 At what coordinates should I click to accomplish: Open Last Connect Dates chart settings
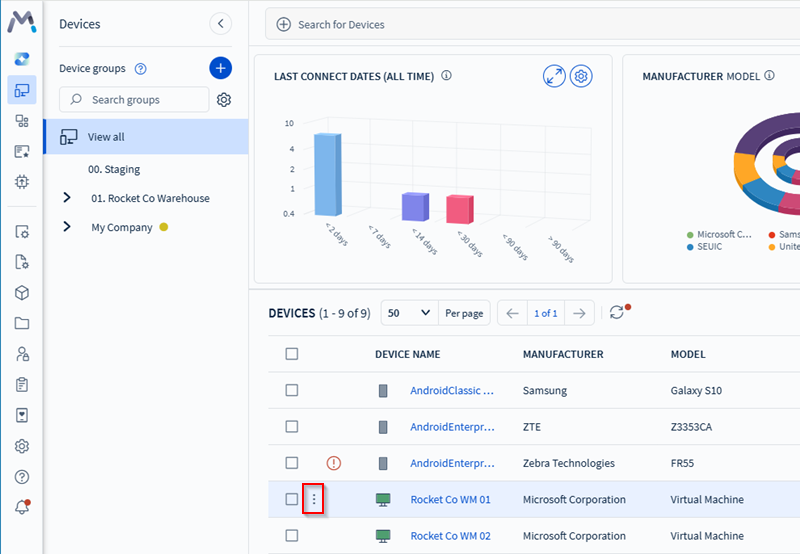[x=581, y=76]
